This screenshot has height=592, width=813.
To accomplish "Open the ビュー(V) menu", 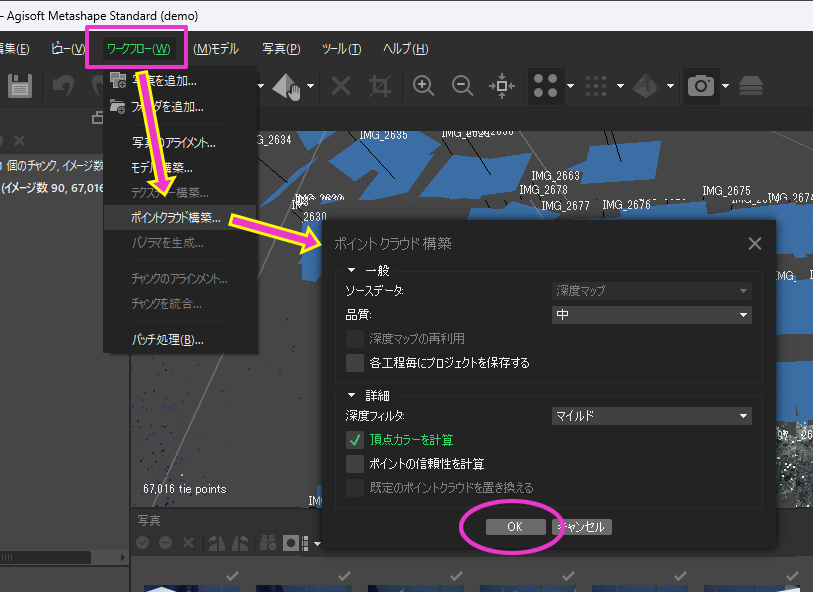I will coord(68,49).
